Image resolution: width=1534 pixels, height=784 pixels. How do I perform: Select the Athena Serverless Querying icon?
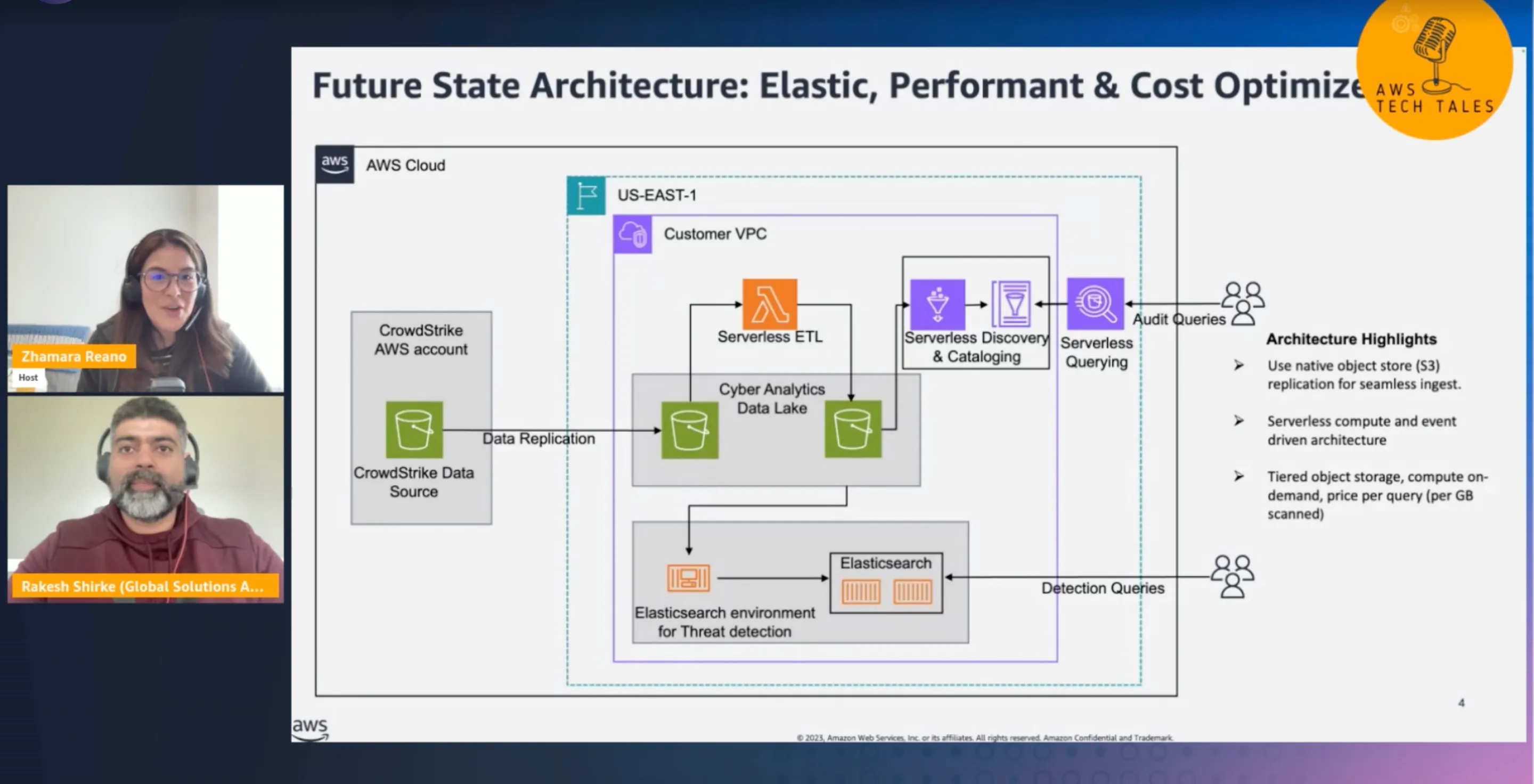click(x=1095, y=304)
